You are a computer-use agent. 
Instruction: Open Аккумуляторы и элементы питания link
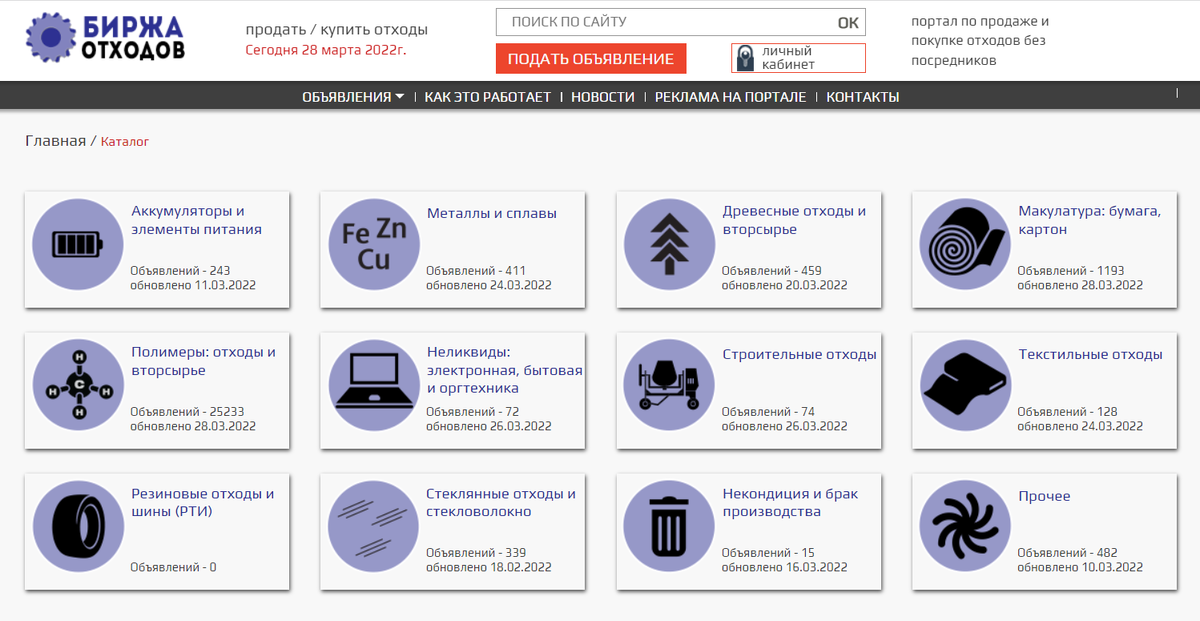[196, 220]
